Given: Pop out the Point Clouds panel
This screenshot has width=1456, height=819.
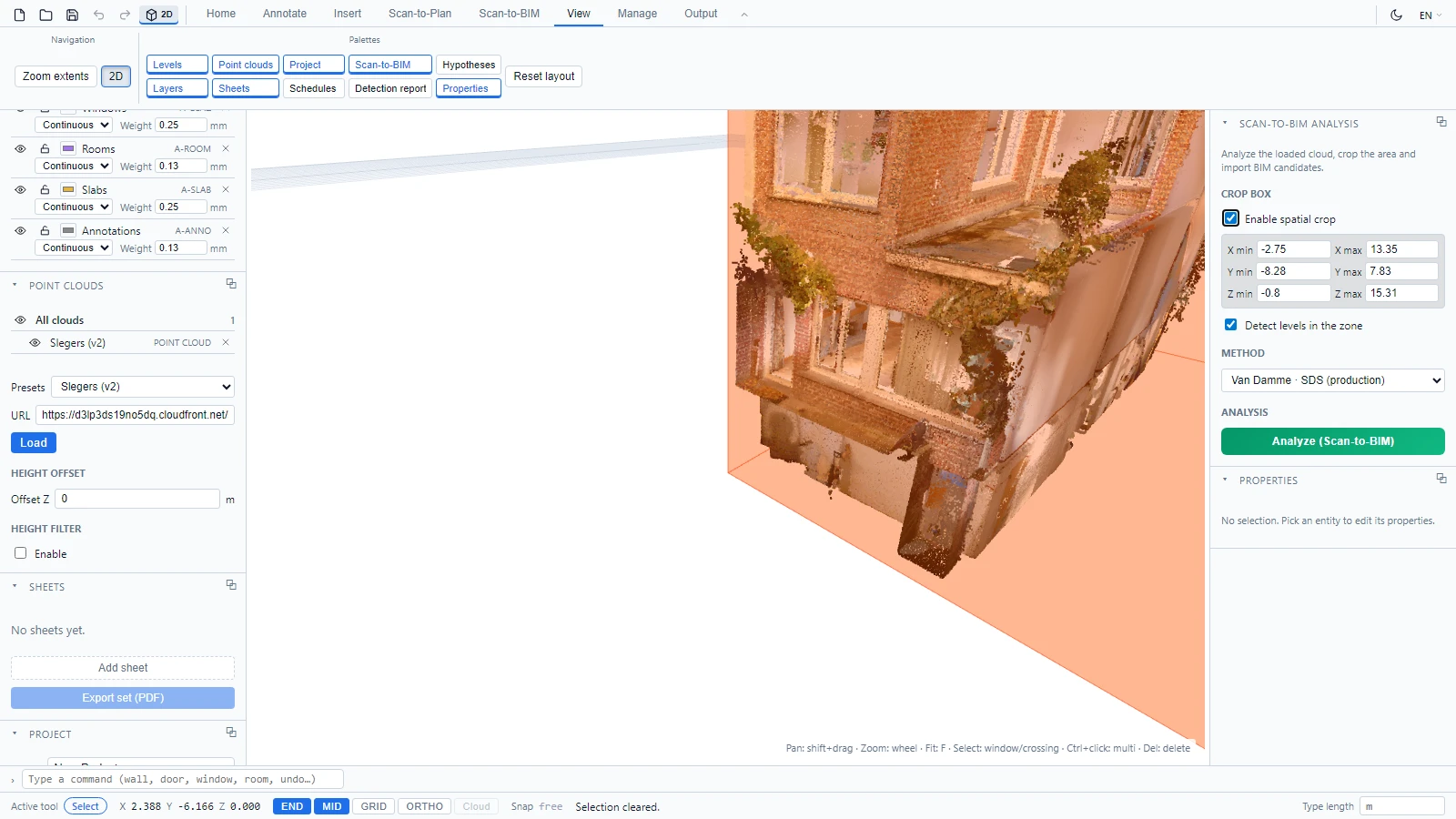Looking at the screenshot, I should click(x=231, y=284).
